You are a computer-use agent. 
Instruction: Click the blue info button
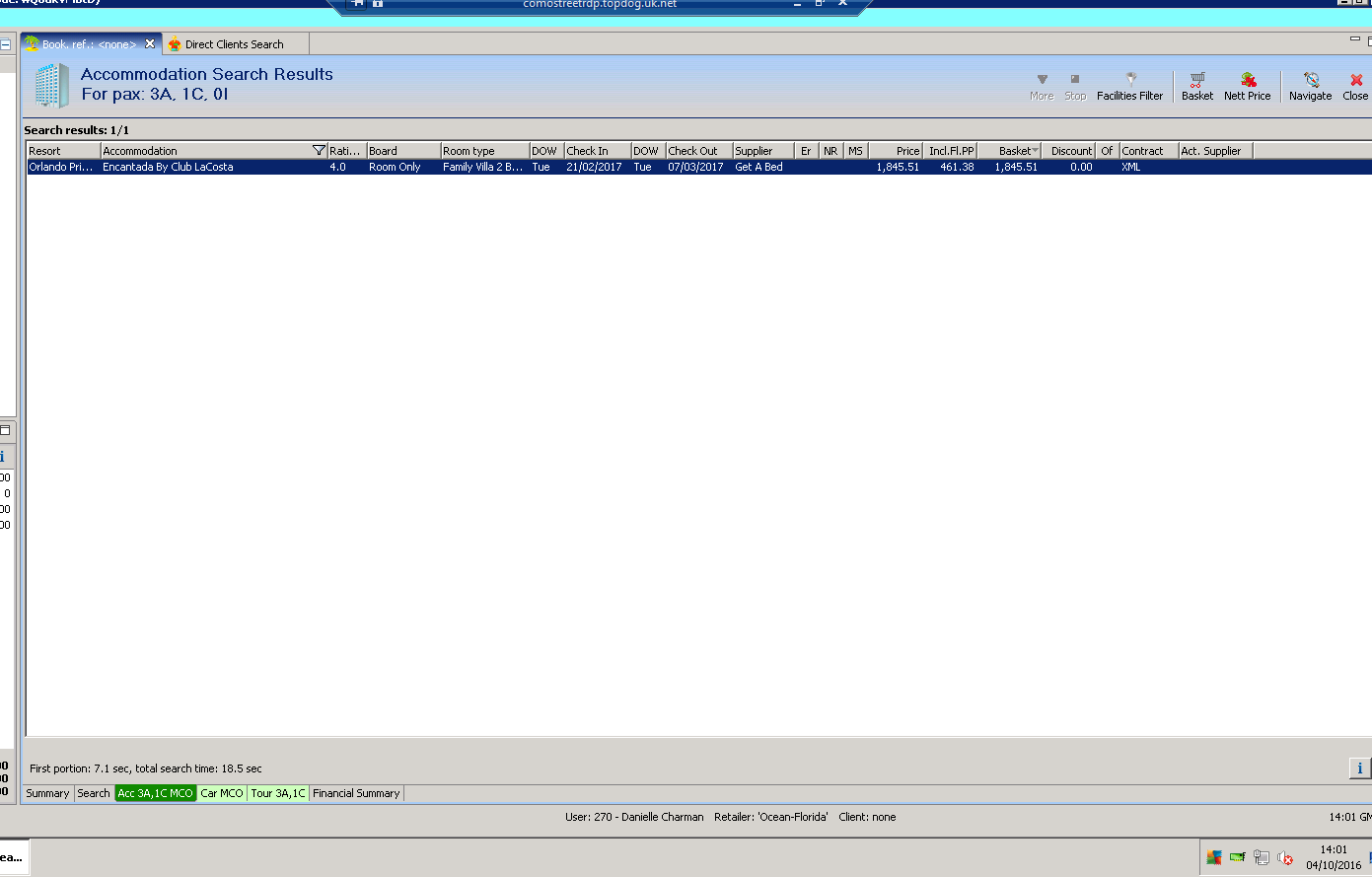coord(1359,768)
